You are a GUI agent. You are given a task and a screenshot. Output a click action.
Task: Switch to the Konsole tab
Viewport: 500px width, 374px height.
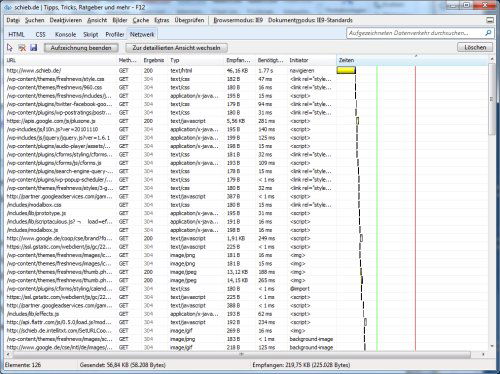pyautogui.click(x=65, y=34)
